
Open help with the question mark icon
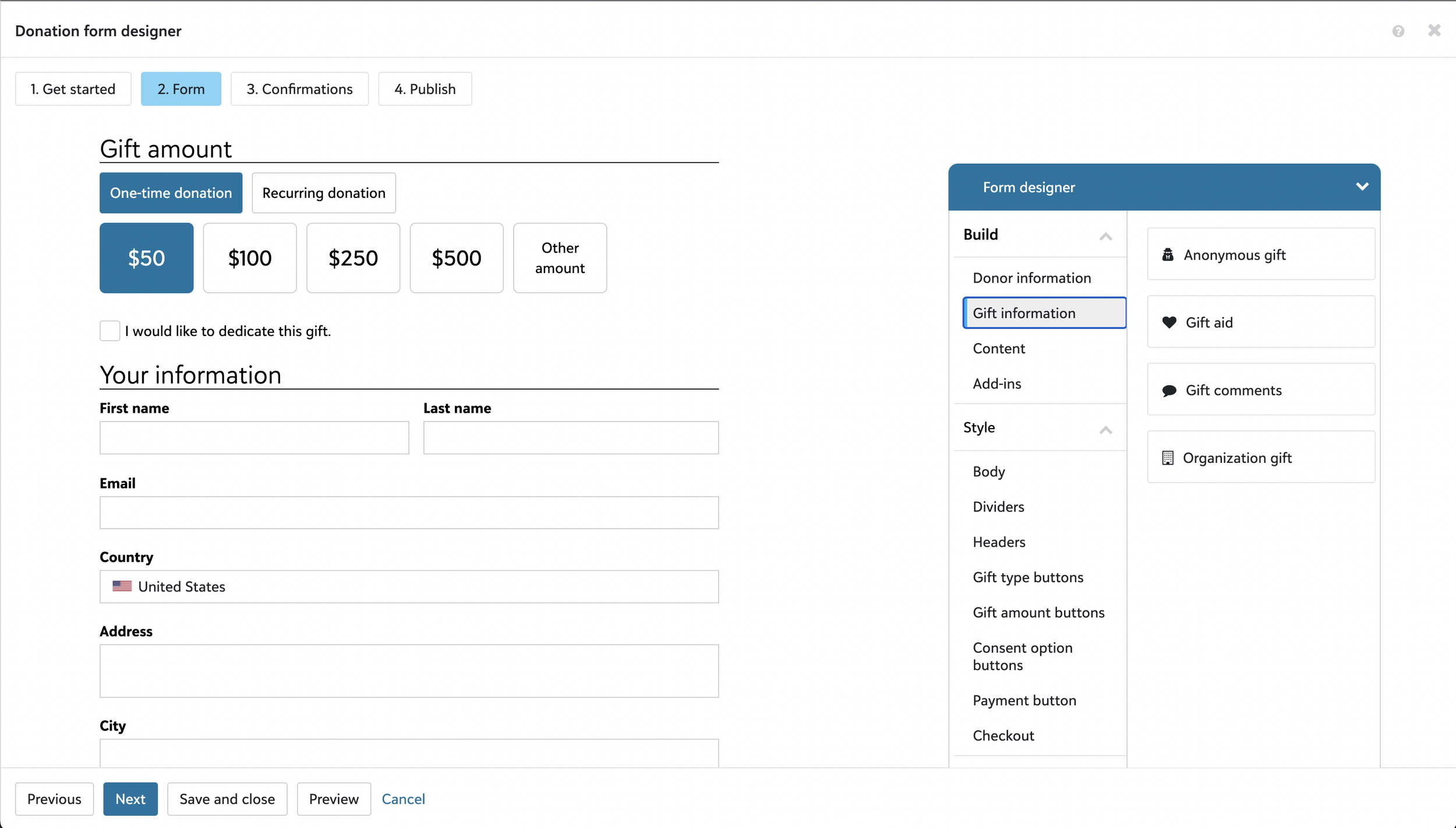click(x=1398, y=31)
